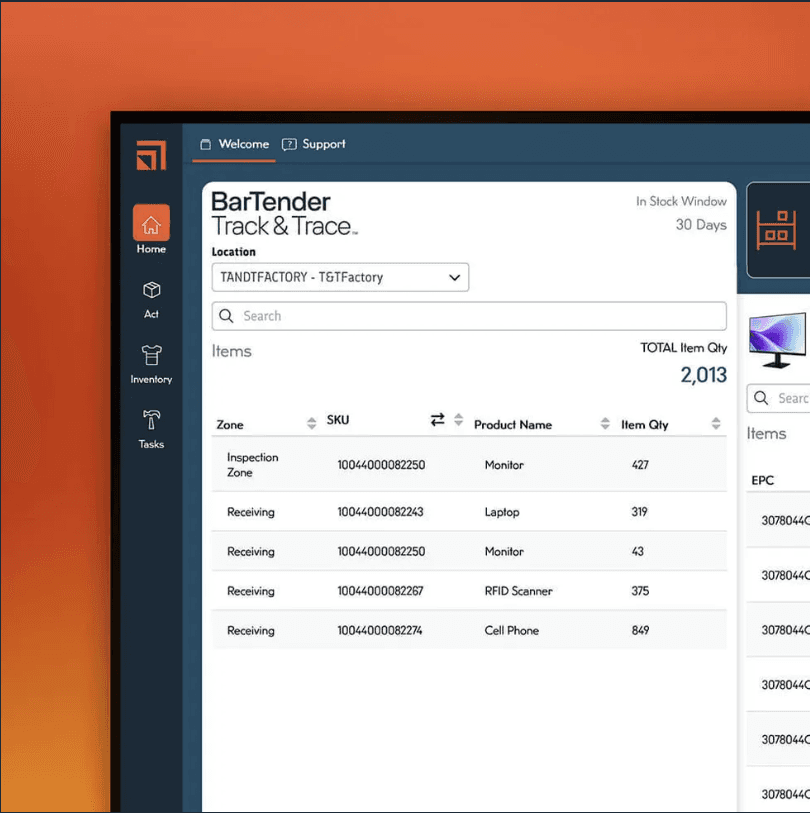Sort by Product Name column arrows
810x813 pixels.
(x=605, y=423)
